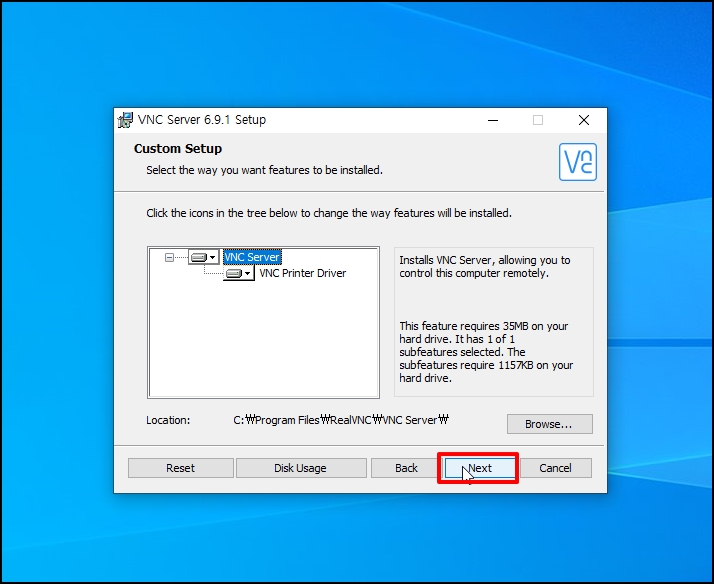The height and width of the screenshot is (584, 714).
Task: Open VNC Server feature install dropdown
Action: pyautogui.click(x=204, y=257)
